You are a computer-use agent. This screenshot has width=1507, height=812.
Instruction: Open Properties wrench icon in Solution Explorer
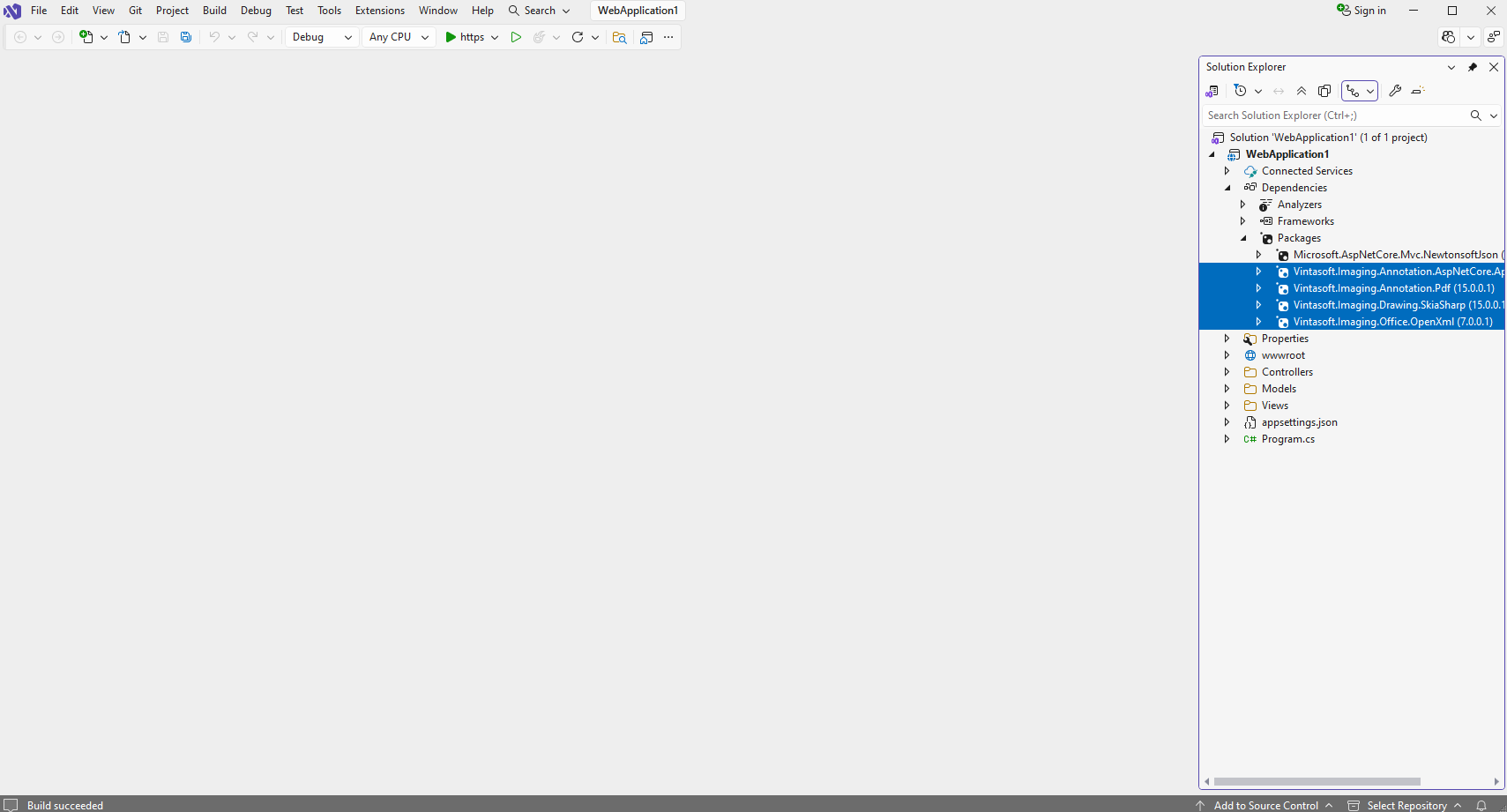pyautogui.click(x=1395, y=91)
